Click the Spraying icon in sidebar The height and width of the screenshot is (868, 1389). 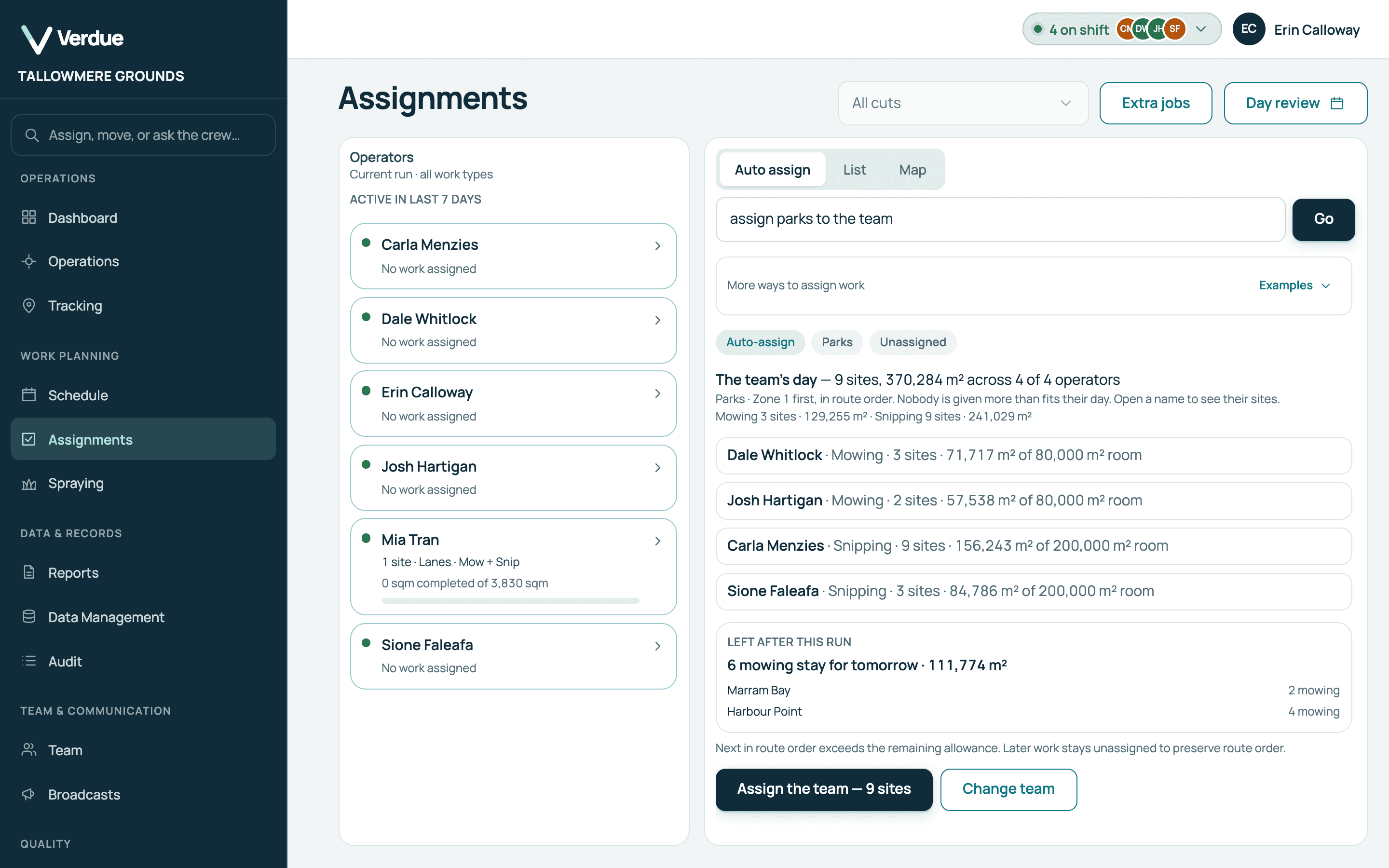(29, 483)
